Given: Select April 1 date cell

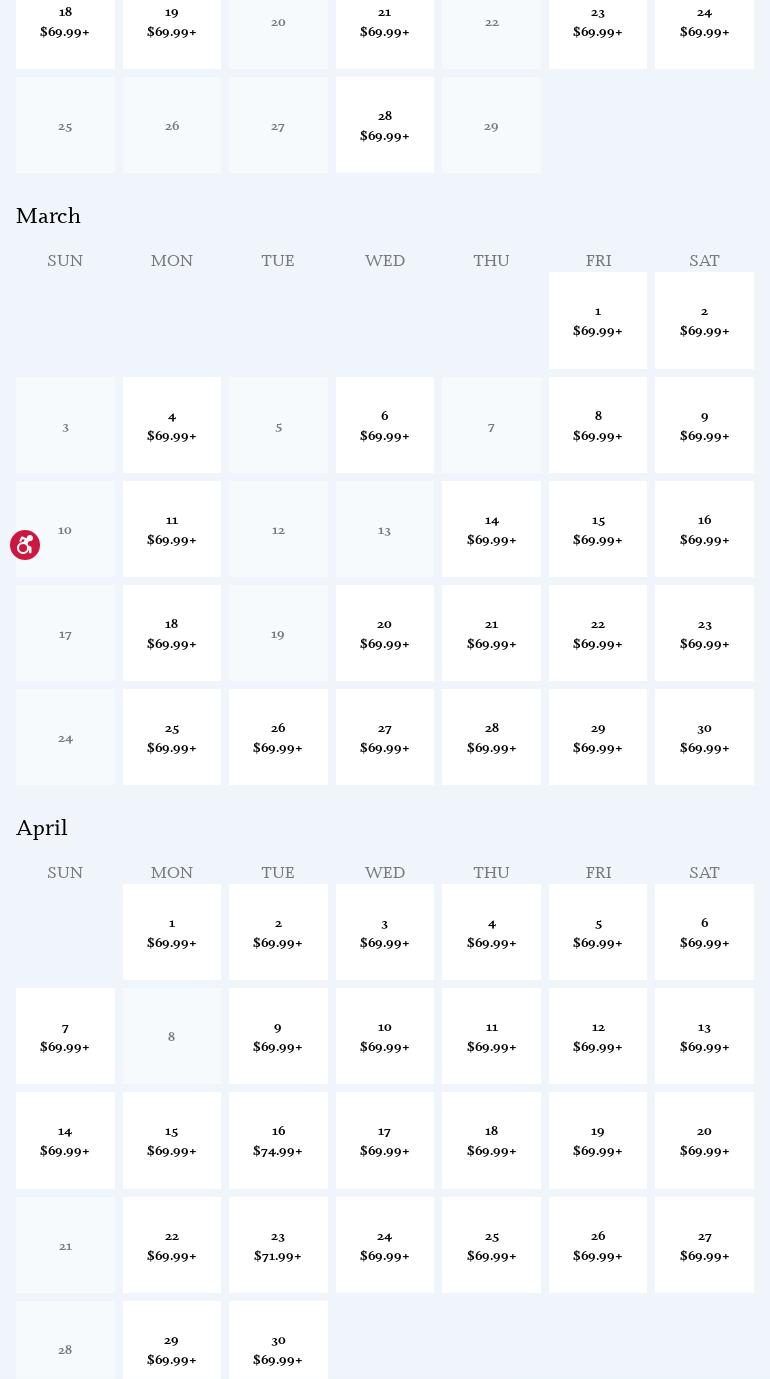Looking at the screenshot, I should 172,933.
